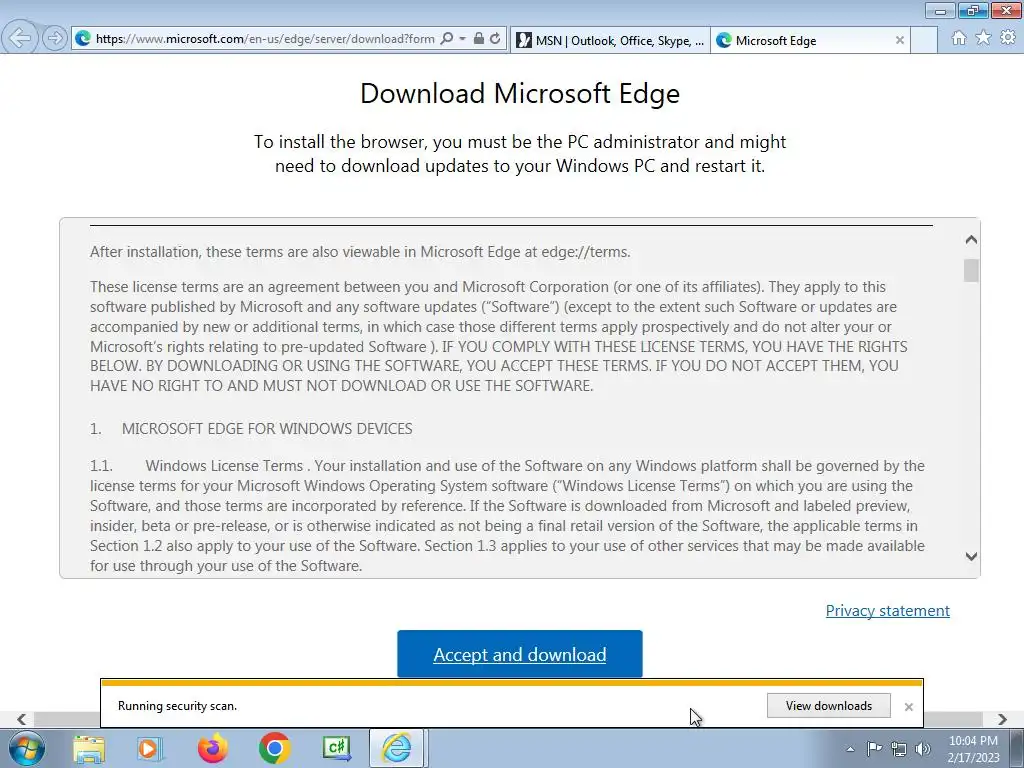Screen dimensions: 1024x768
Task: Close the Microsoft Edge tab
Action: point(900,40)
